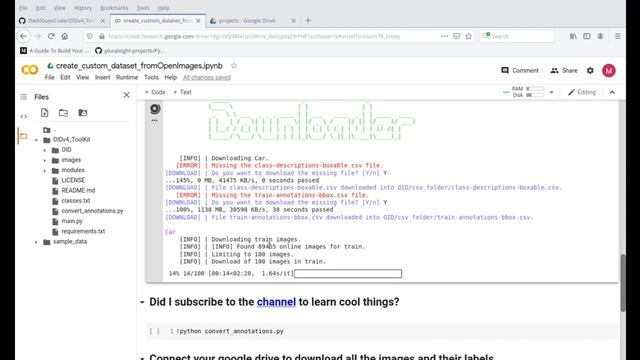Star the notebook in Drive
This screenshot has width=640, height=360.
(x=234, y=65)
